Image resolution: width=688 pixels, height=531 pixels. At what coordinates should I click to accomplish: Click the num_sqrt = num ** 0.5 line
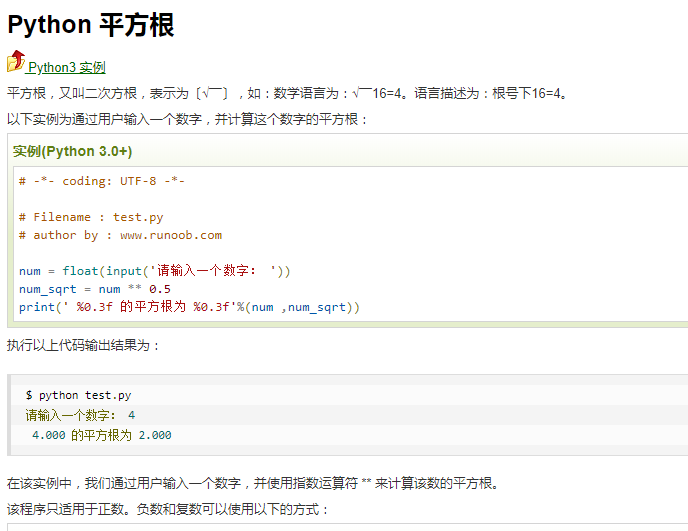pyautogui.click(x=95, y=289)
